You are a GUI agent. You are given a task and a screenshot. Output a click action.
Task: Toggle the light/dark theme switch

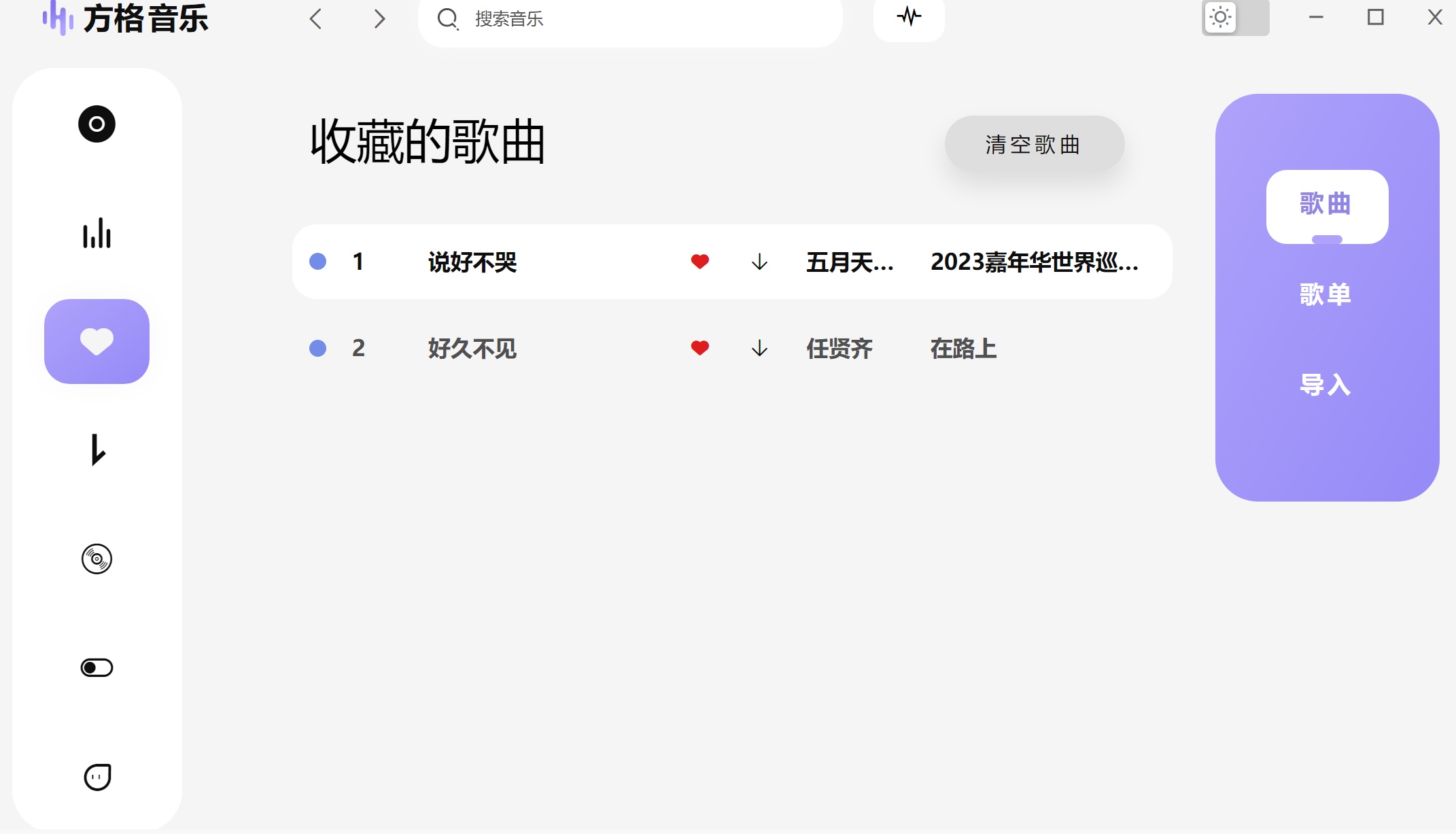coord(1235,18)
